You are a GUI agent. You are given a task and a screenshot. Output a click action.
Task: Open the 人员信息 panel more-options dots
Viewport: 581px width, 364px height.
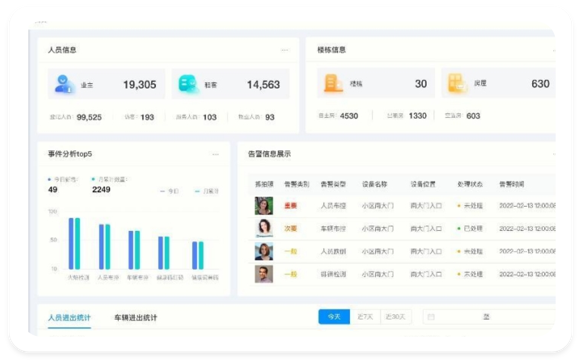tap(285, 50)
